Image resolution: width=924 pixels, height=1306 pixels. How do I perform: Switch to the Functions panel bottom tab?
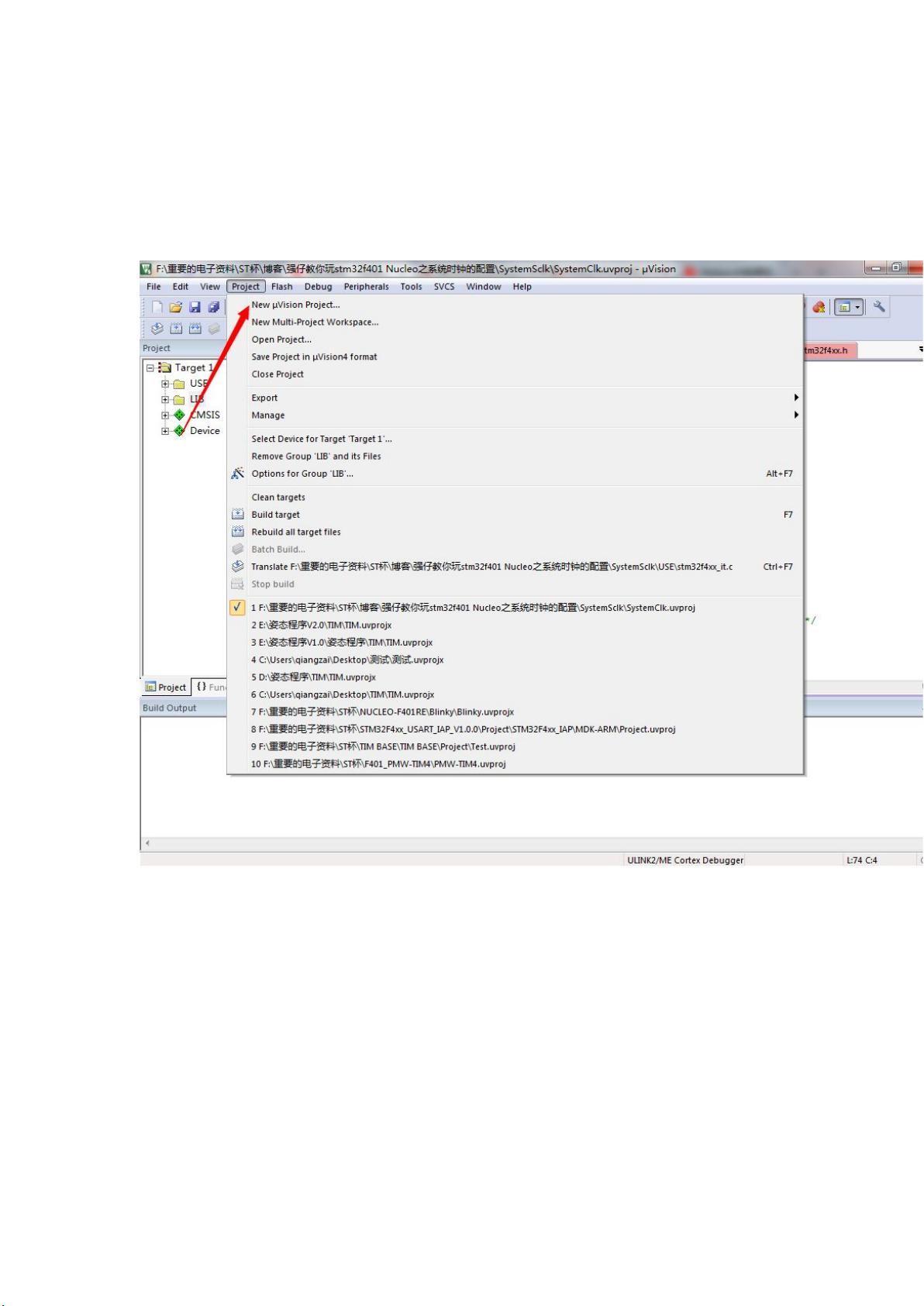210,687
